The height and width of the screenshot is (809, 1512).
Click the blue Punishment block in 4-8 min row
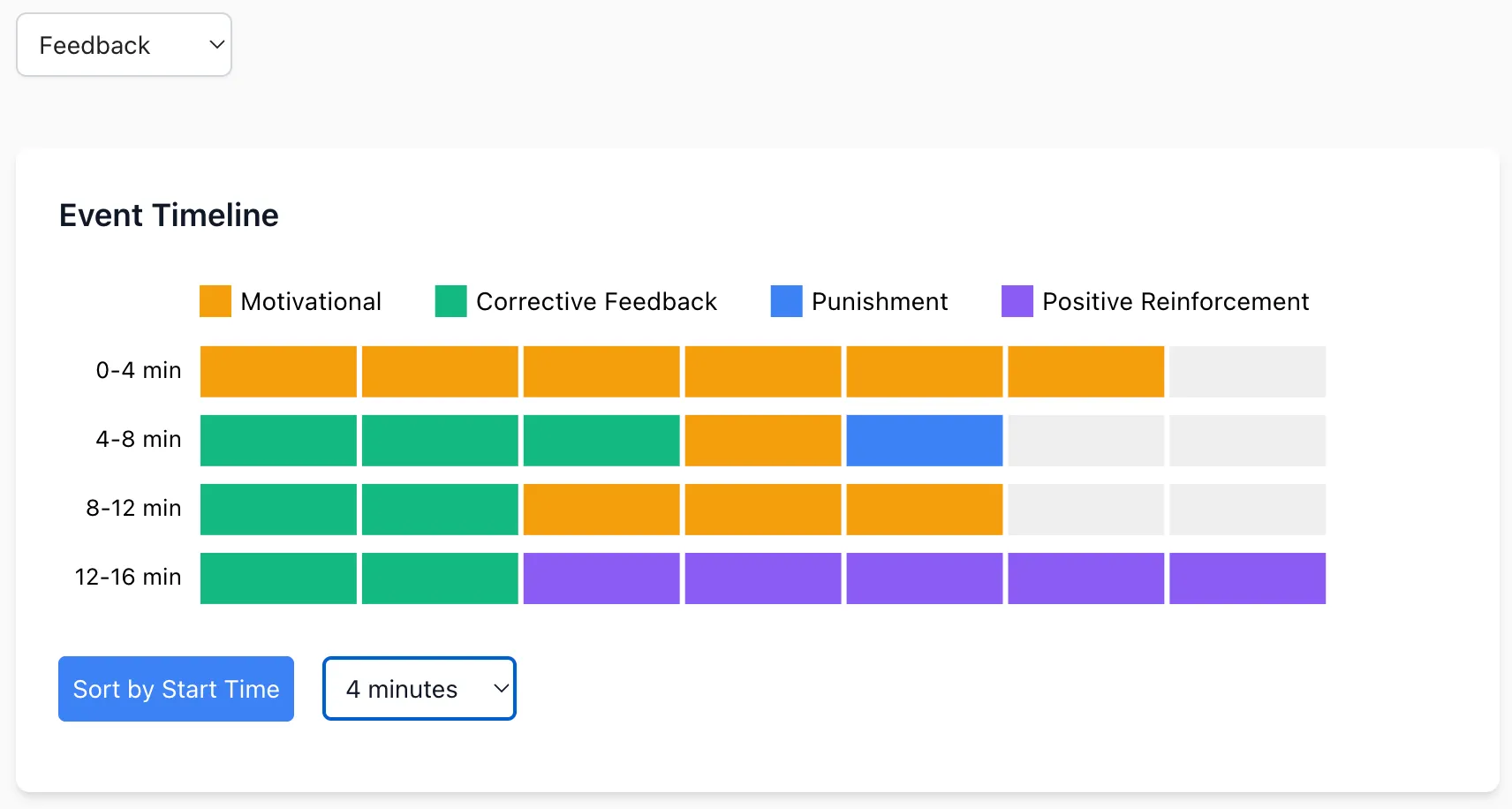924,441
